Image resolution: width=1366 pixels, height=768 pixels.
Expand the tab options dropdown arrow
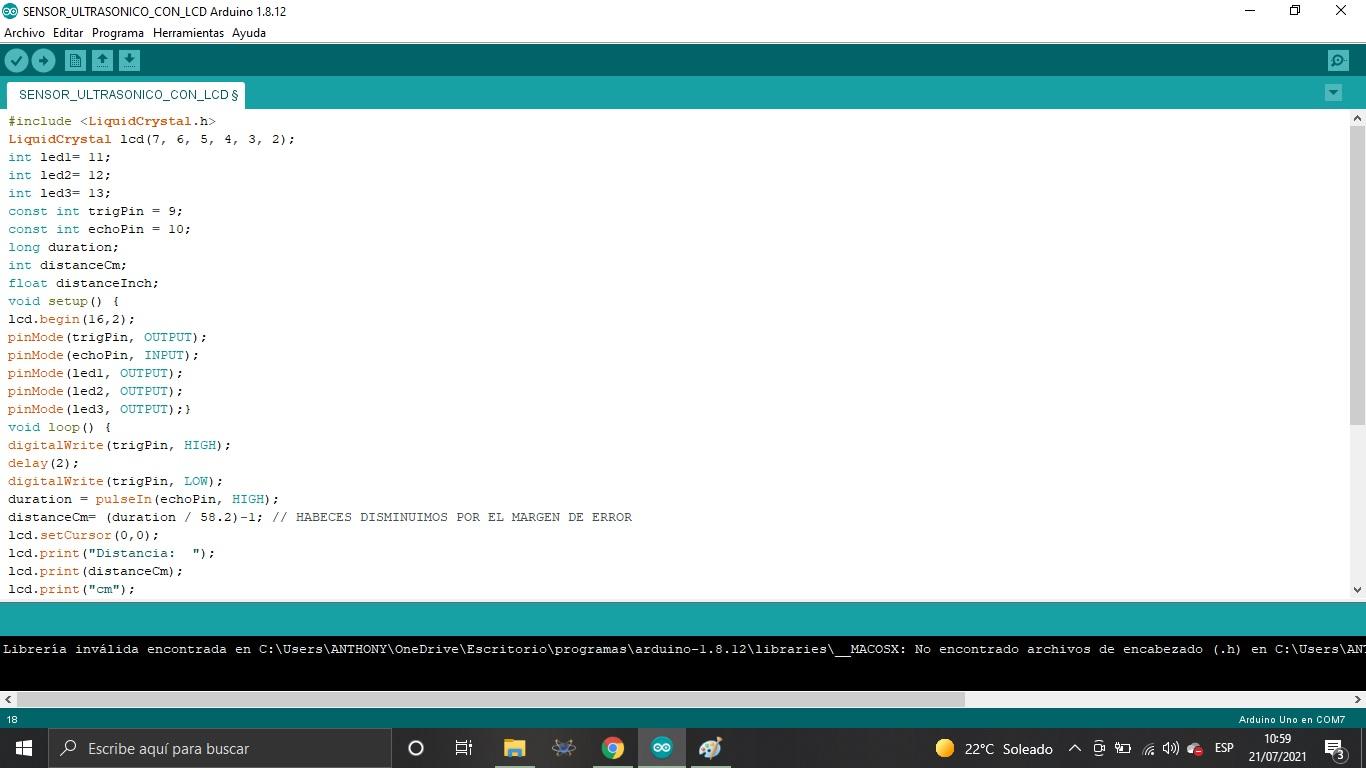tap(1333, 92)
